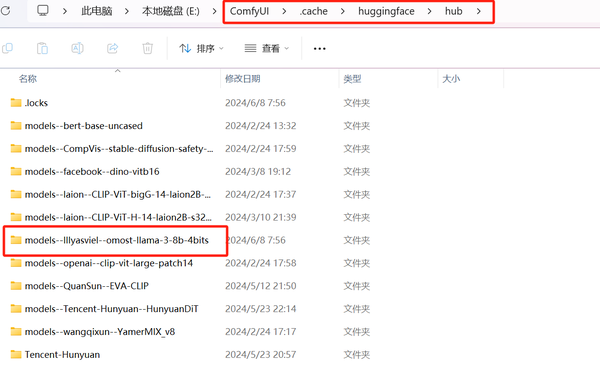Select models--CompVis--stable-diffusion-safety folder
The width and height of the screenshot is (600, 371).
[x=119, y=149]
